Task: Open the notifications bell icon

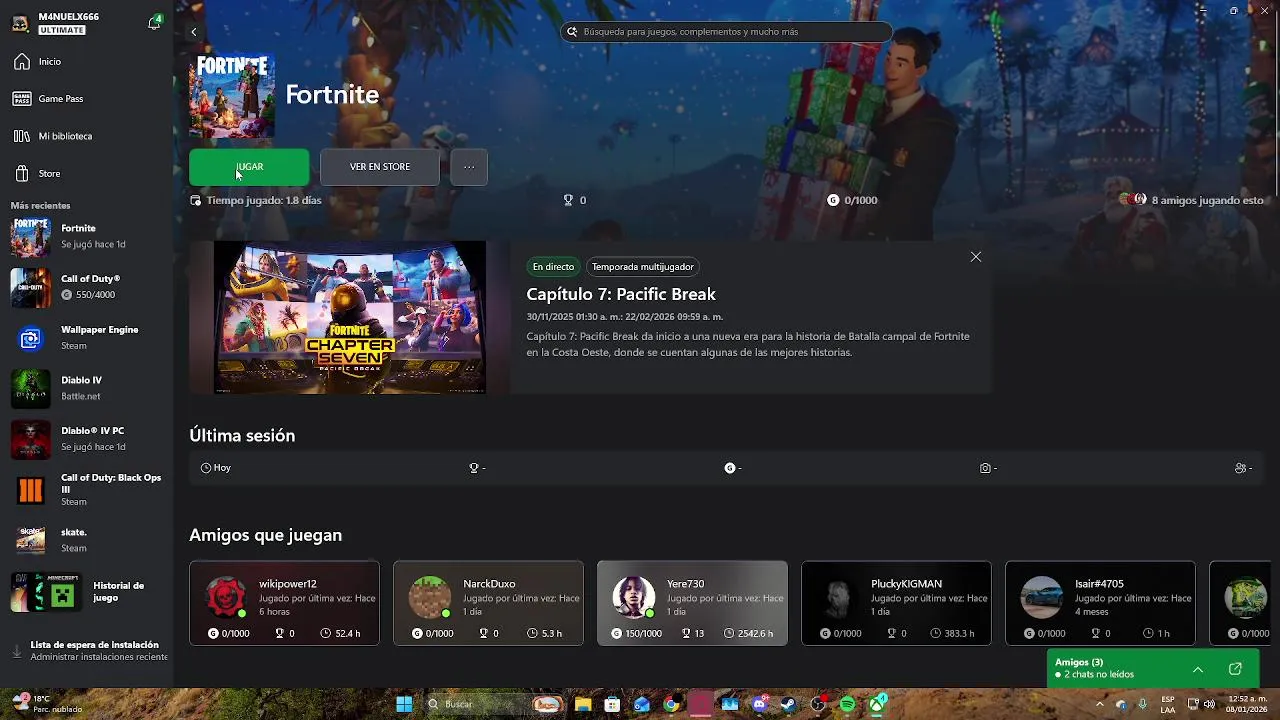Action: click(x=155, y=23)
